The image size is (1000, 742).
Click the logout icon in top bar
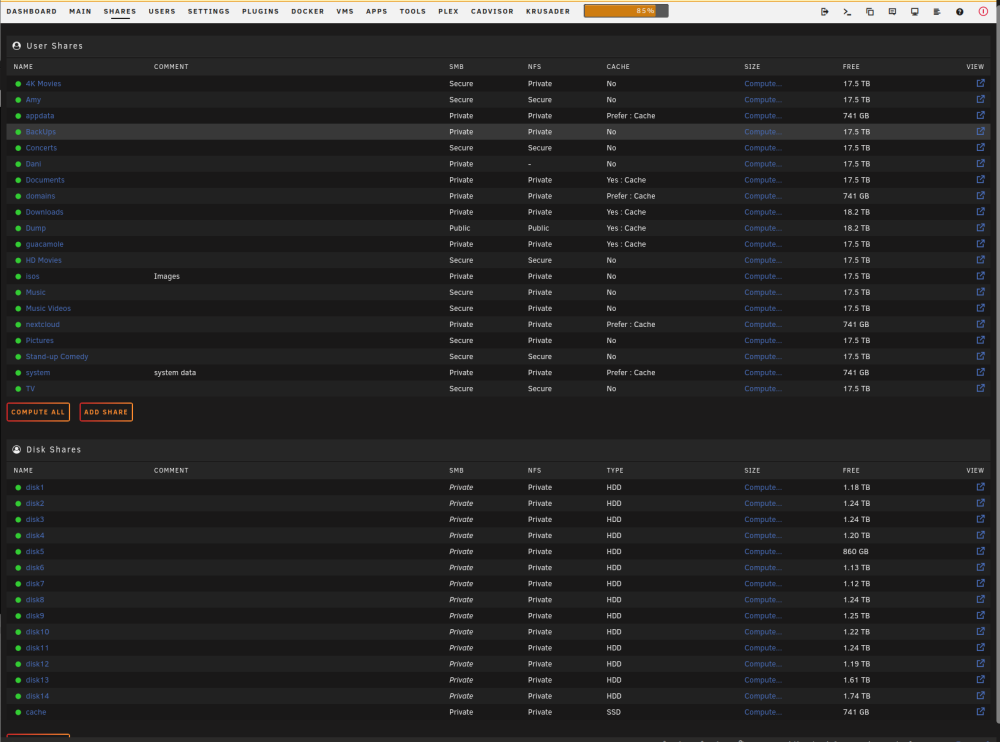(x=825, y=11)
